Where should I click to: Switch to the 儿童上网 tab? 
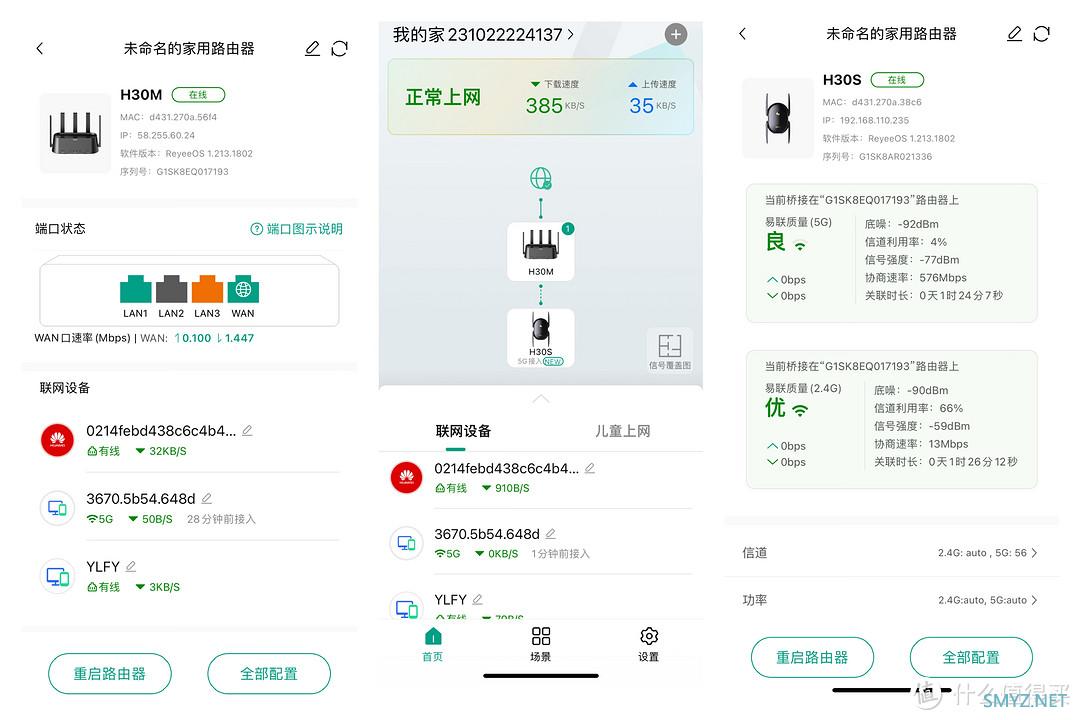point(623,431)
